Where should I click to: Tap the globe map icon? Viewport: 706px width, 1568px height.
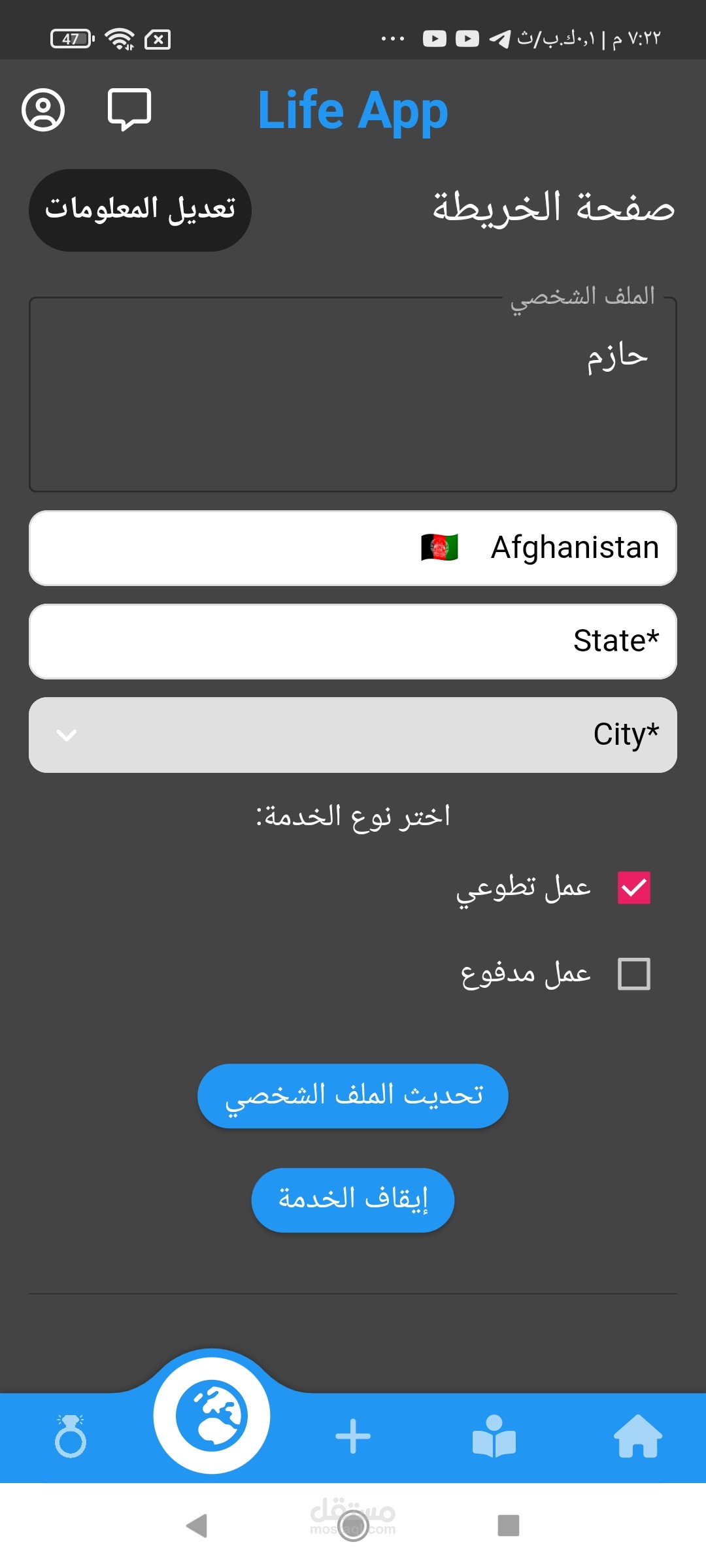[212, 1415]
